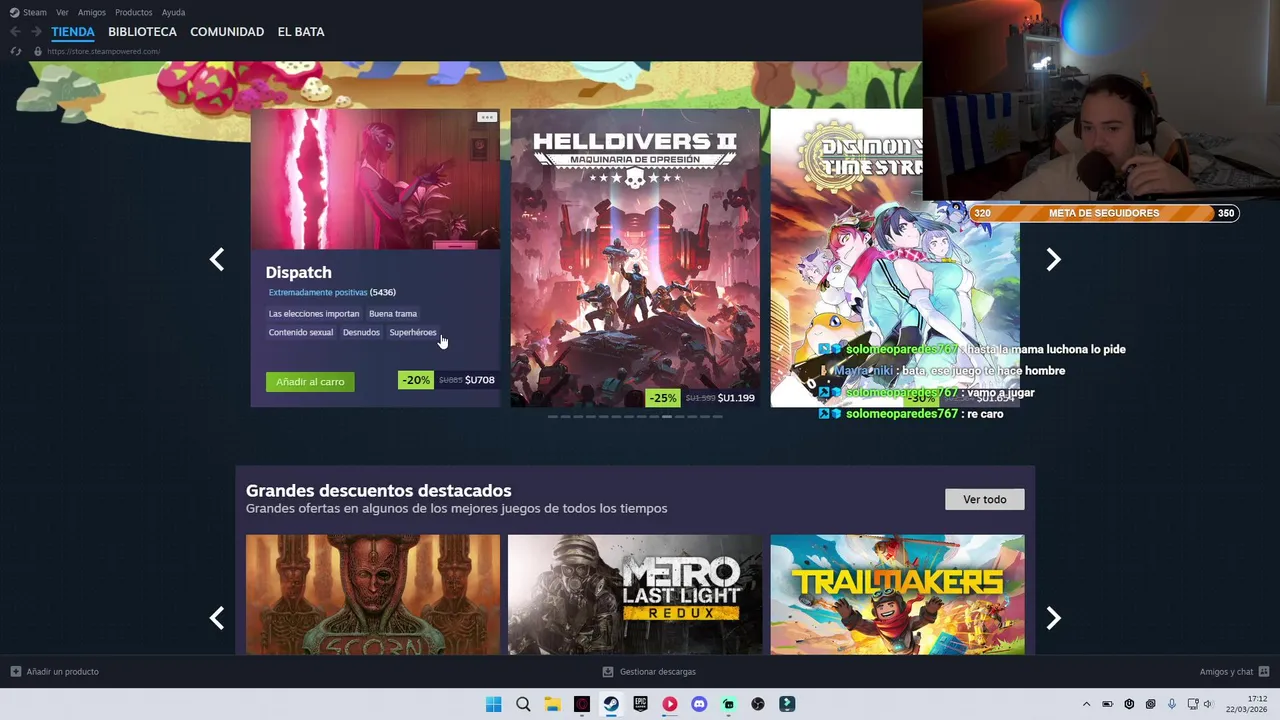Switch to Steam in the taskbar
1280x720 pixels.
tap(611, 704)
